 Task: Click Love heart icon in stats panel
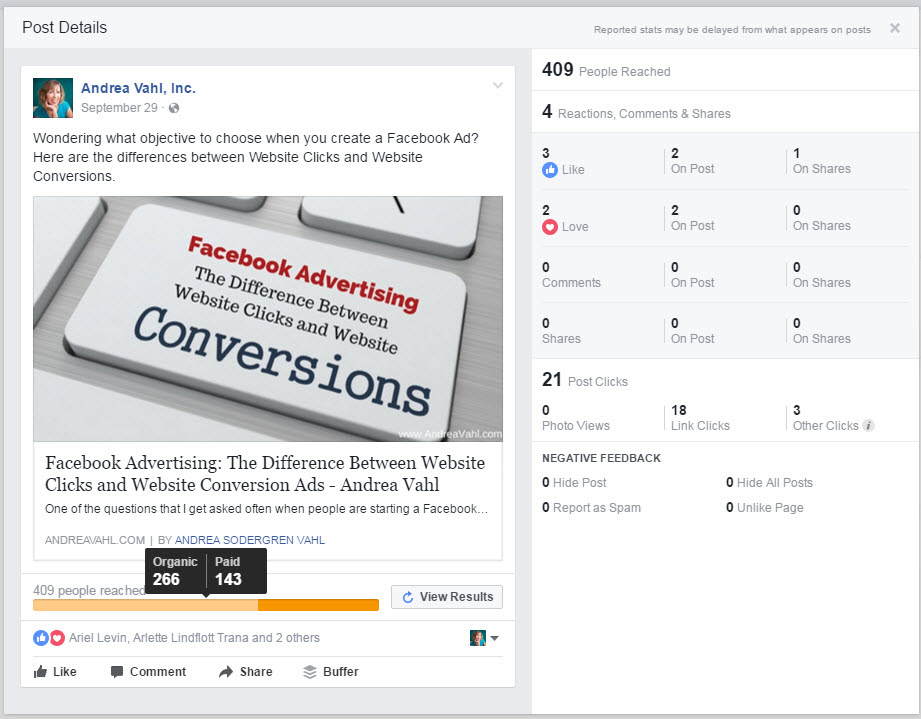click(x=550, y=227)
